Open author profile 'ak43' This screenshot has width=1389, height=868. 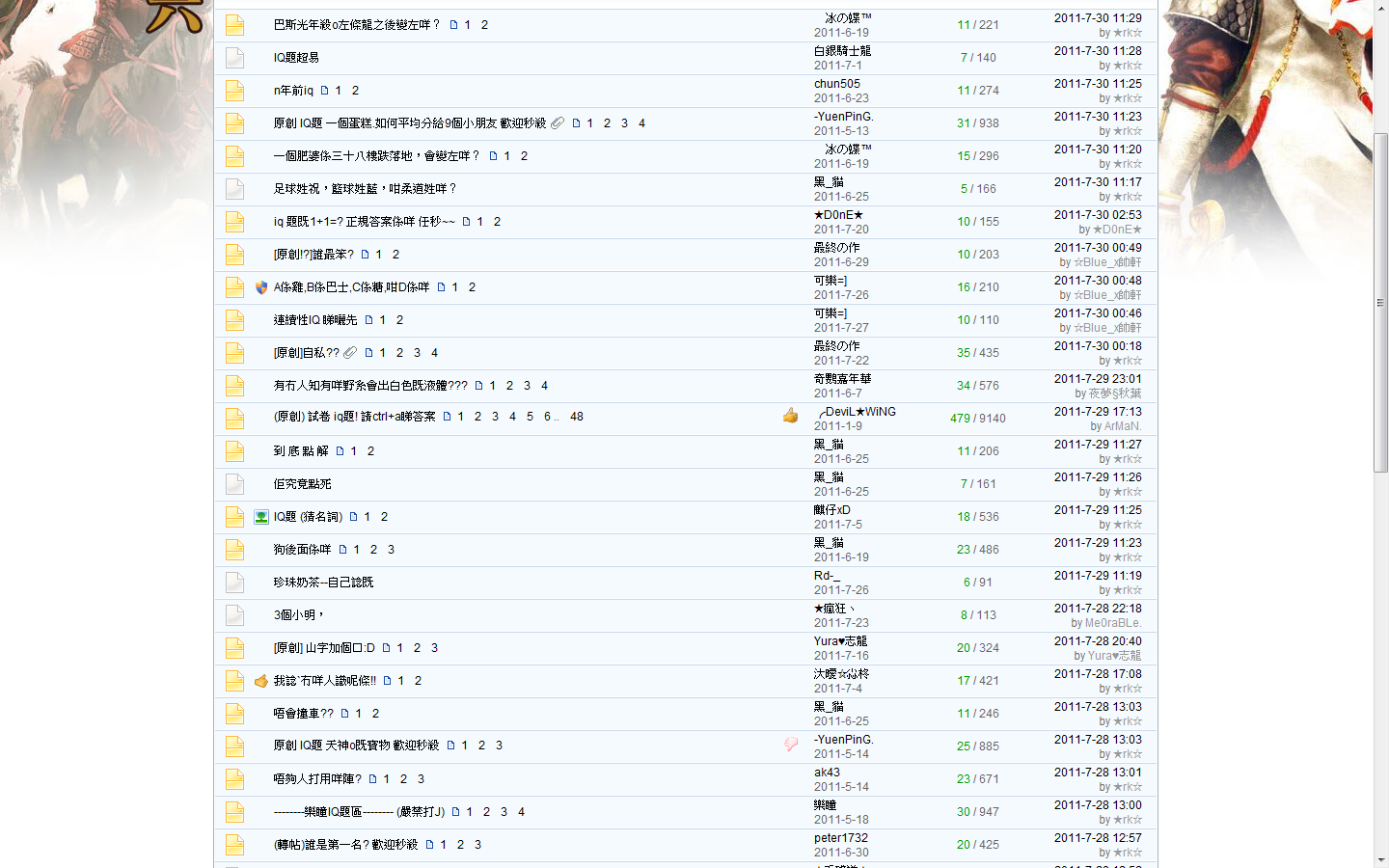coord(827,773)
